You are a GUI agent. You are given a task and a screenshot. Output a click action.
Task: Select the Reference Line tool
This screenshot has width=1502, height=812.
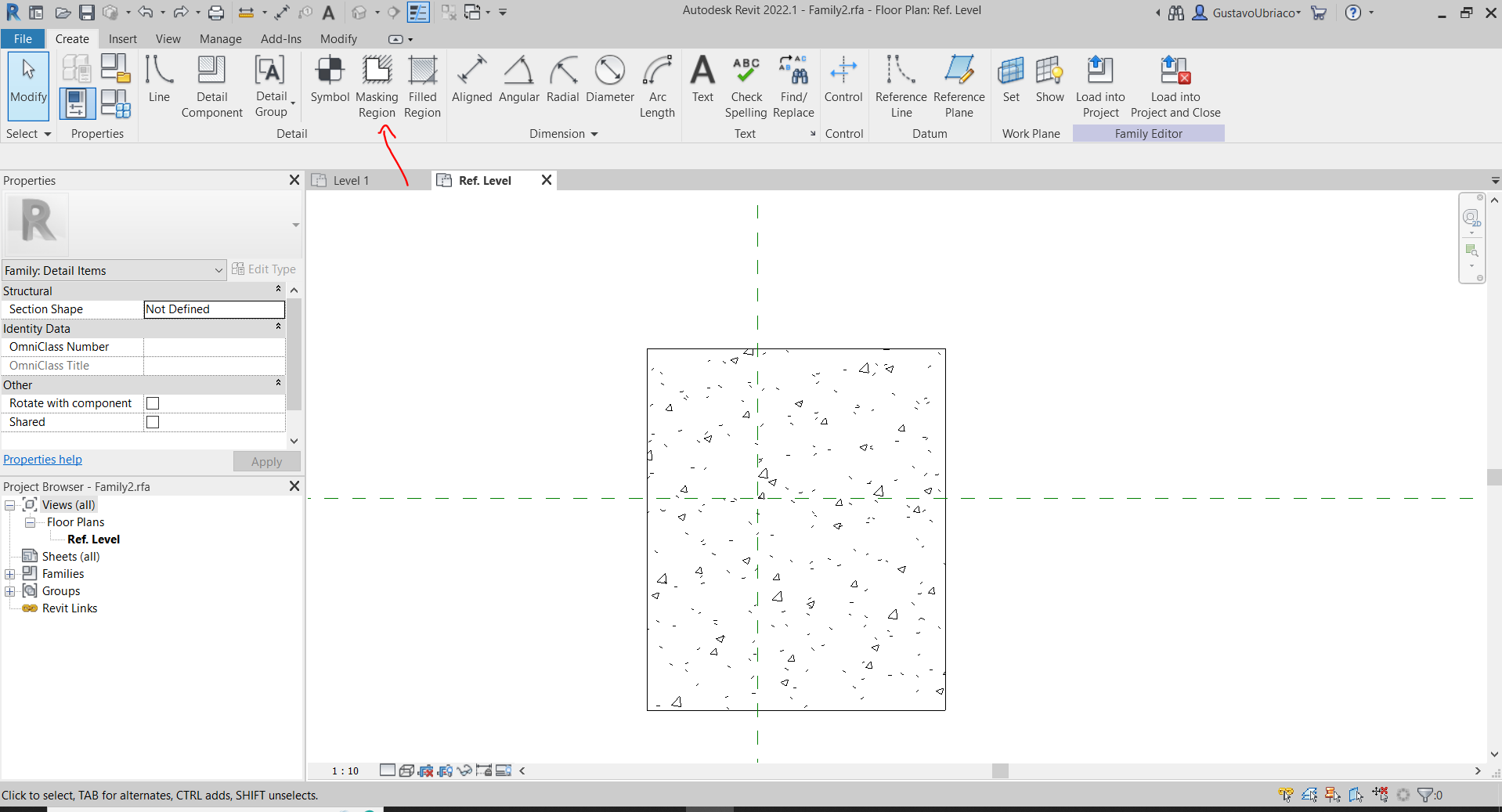point(900,86)
